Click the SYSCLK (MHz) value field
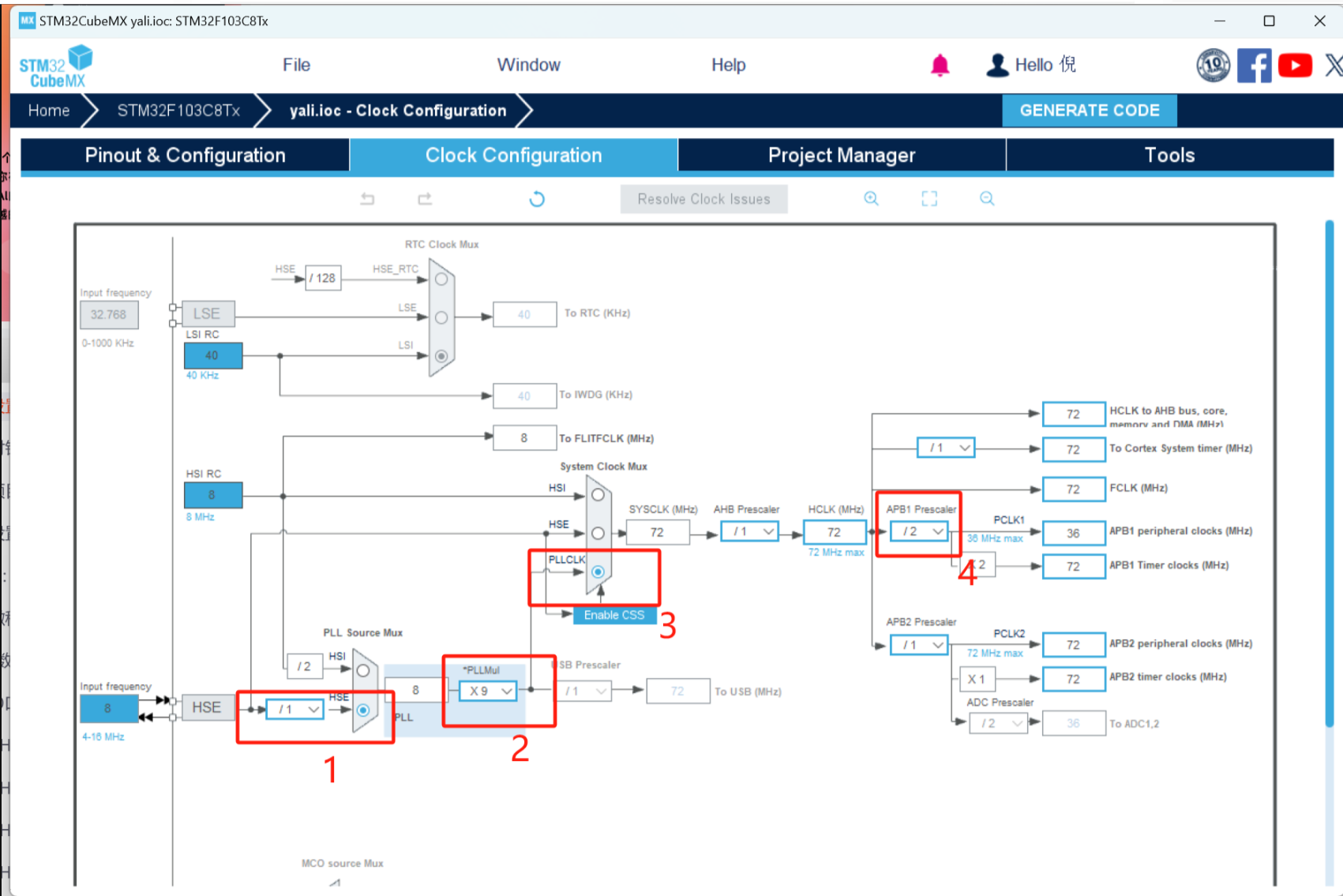 click(658, 532)
